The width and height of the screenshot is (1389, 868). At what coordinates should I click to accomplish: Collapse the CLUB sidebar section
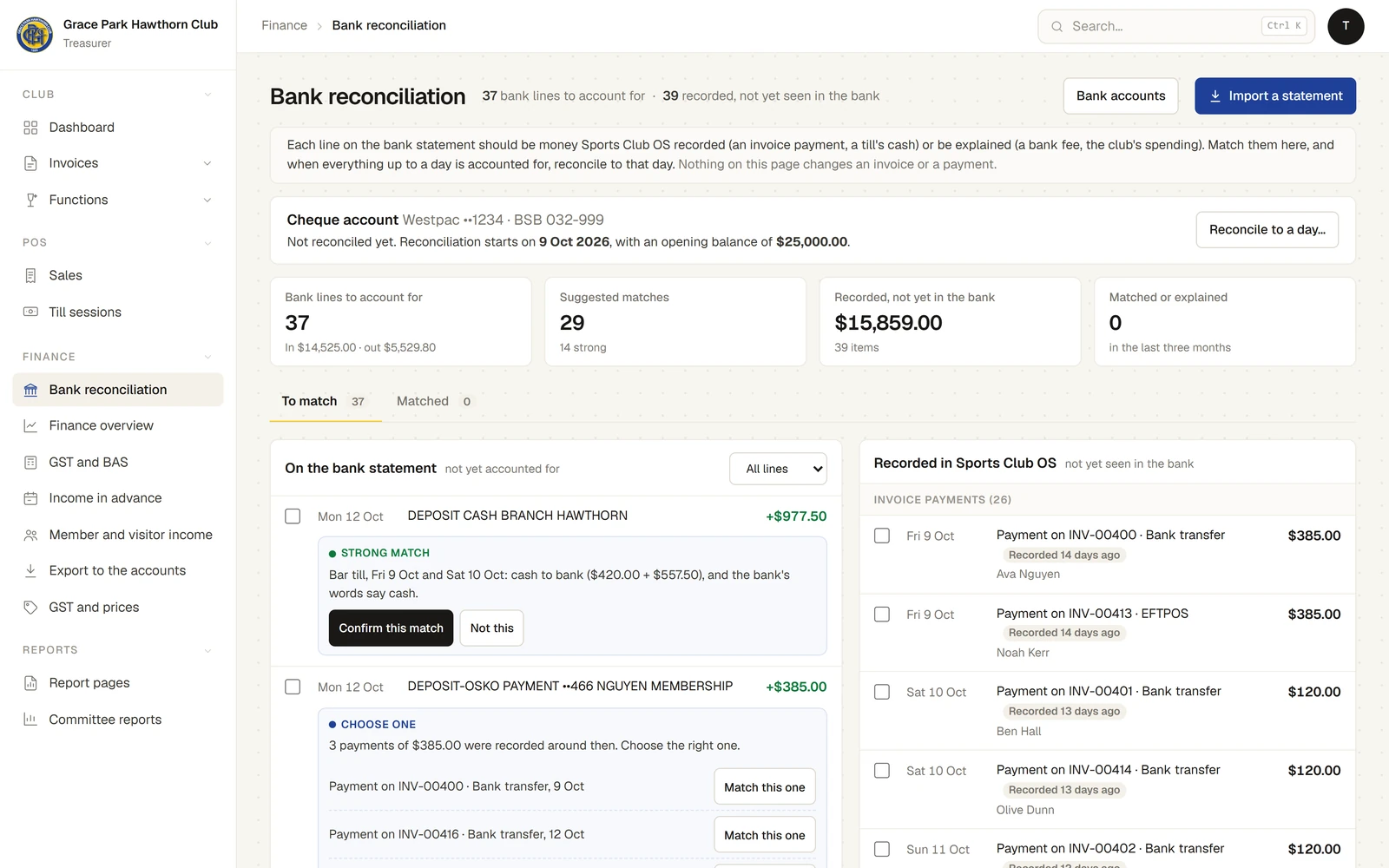(x=207, y=95)
